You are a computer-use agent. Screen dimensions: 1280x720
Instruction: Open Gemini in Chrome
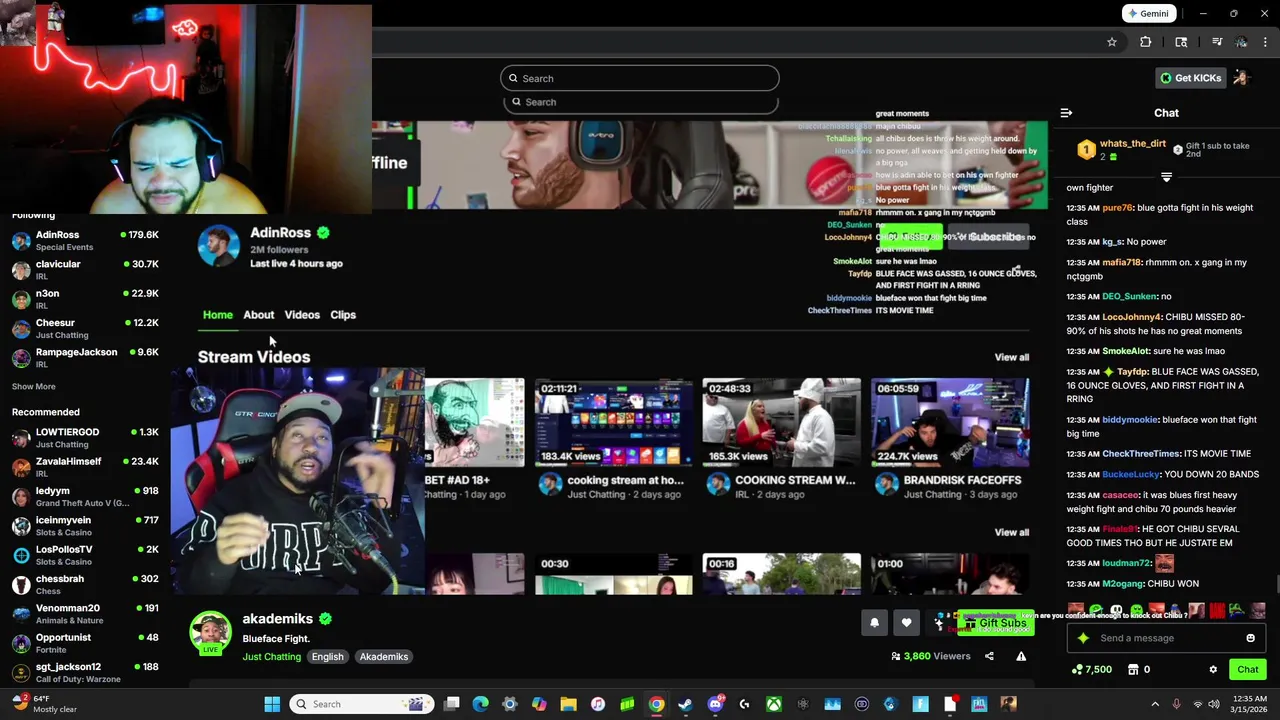[1148, 14]
